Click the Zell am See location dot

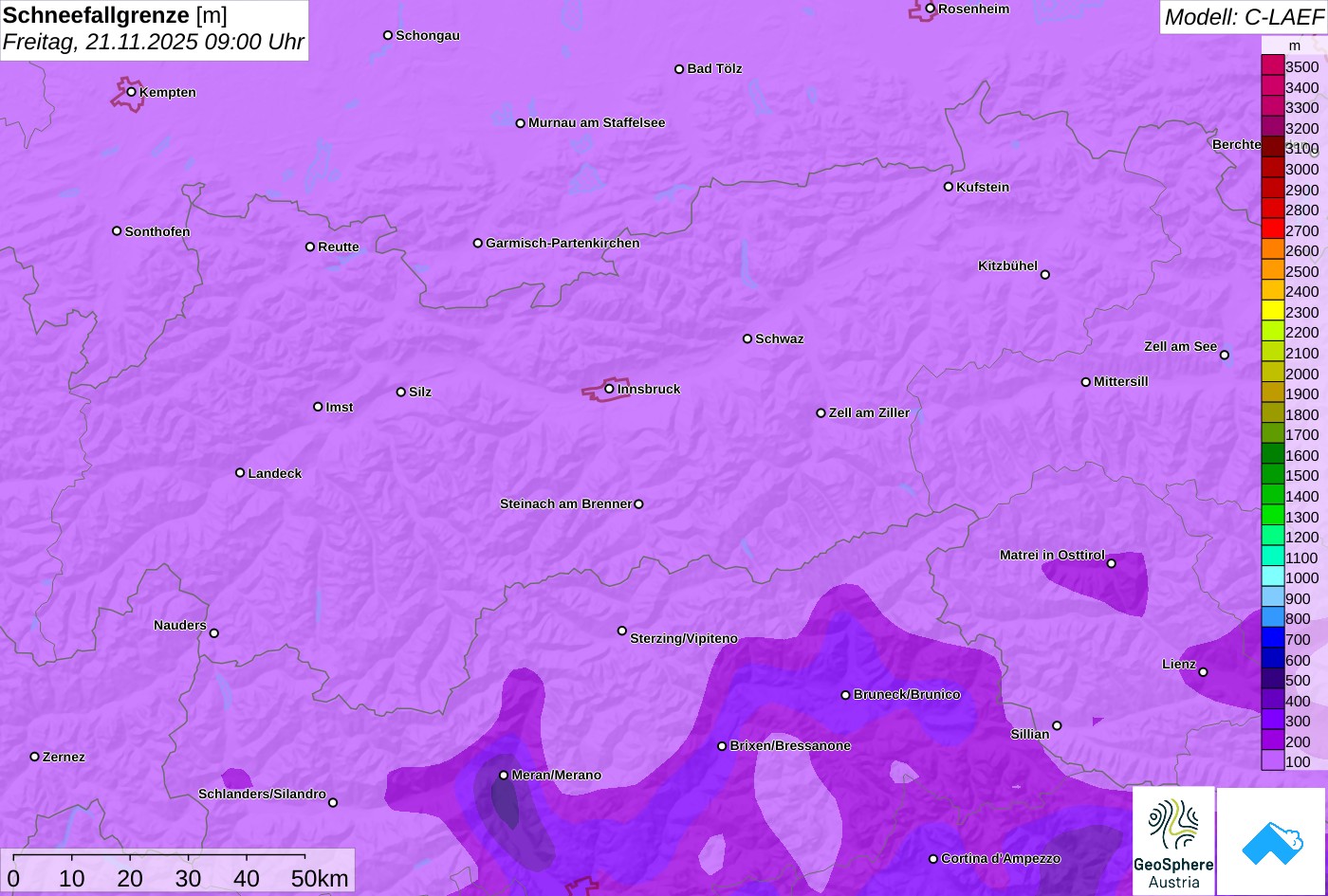[x=1224, y=356]
